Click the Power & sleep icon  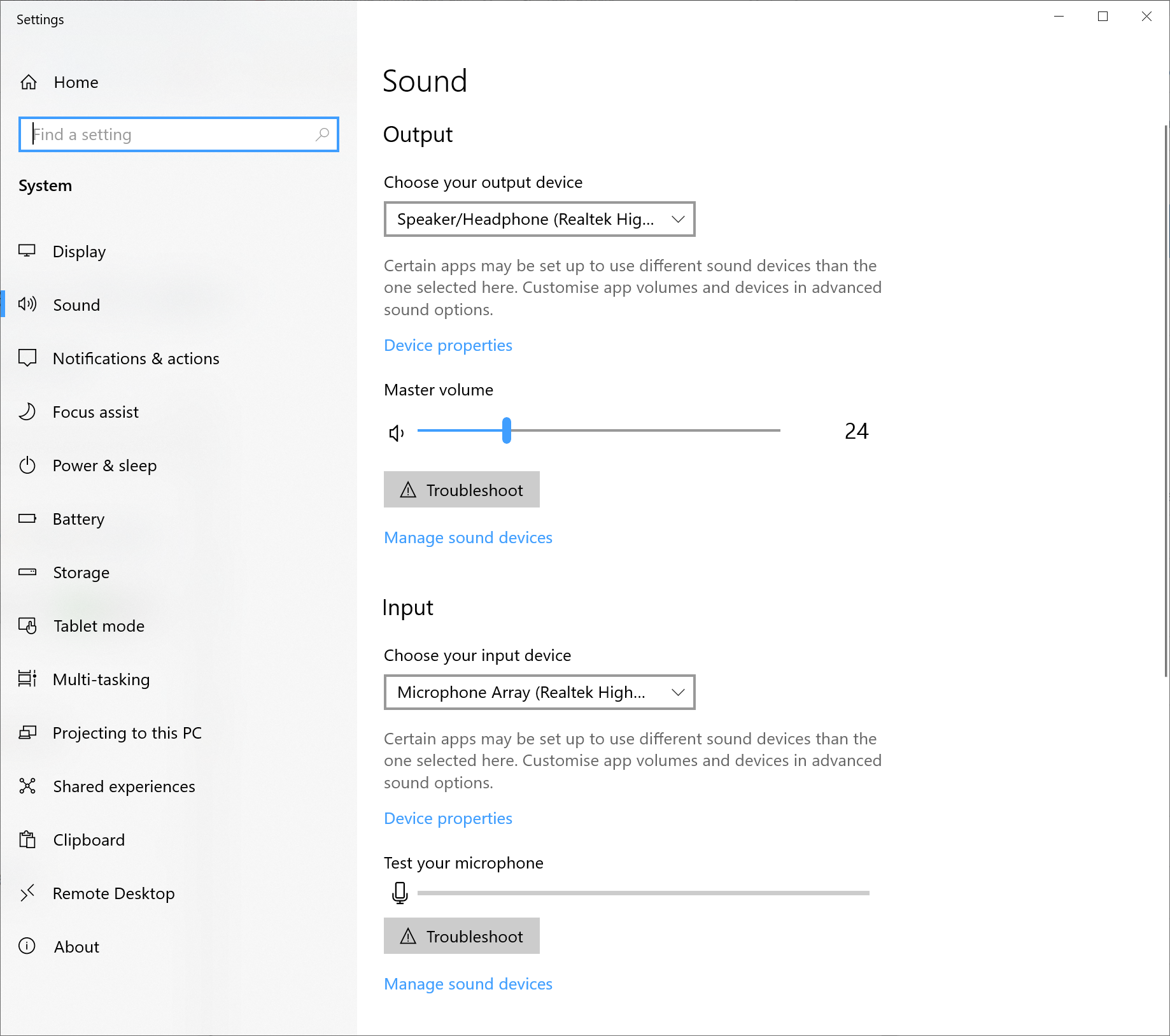(x=27, y=465)
